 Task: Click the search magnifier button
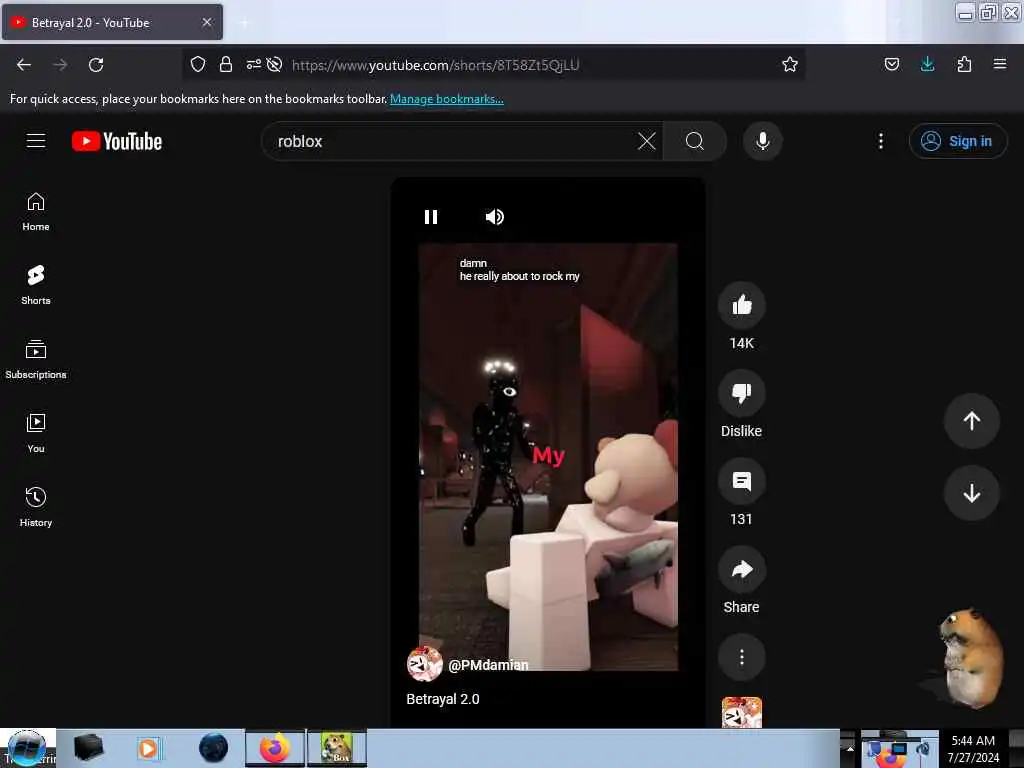(x=695, y=141)
